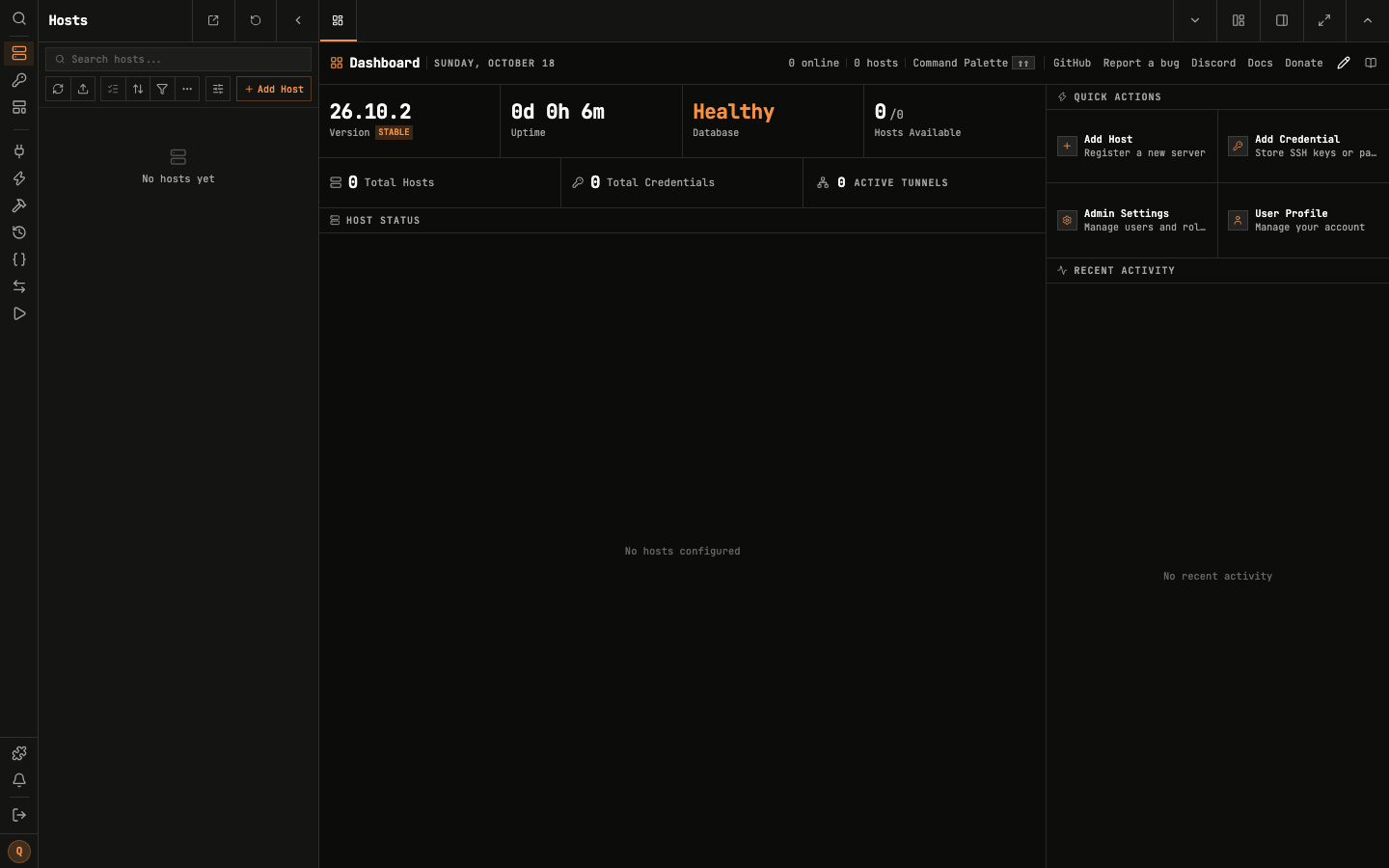
Task: Click refresh hosts toolbar icon
Action: point(58,89)
